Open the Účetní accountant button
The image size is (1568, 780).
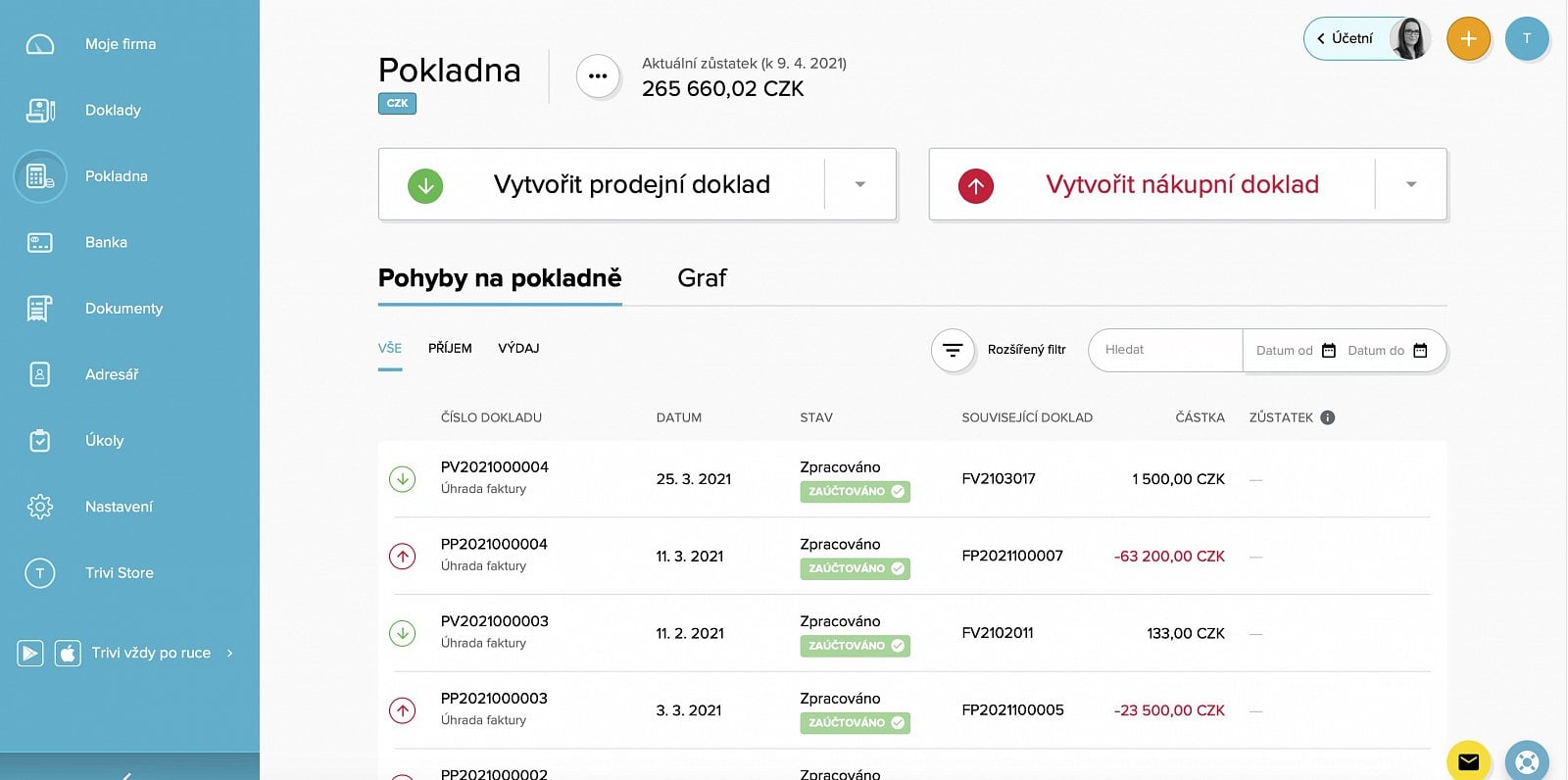point(1366,39)
